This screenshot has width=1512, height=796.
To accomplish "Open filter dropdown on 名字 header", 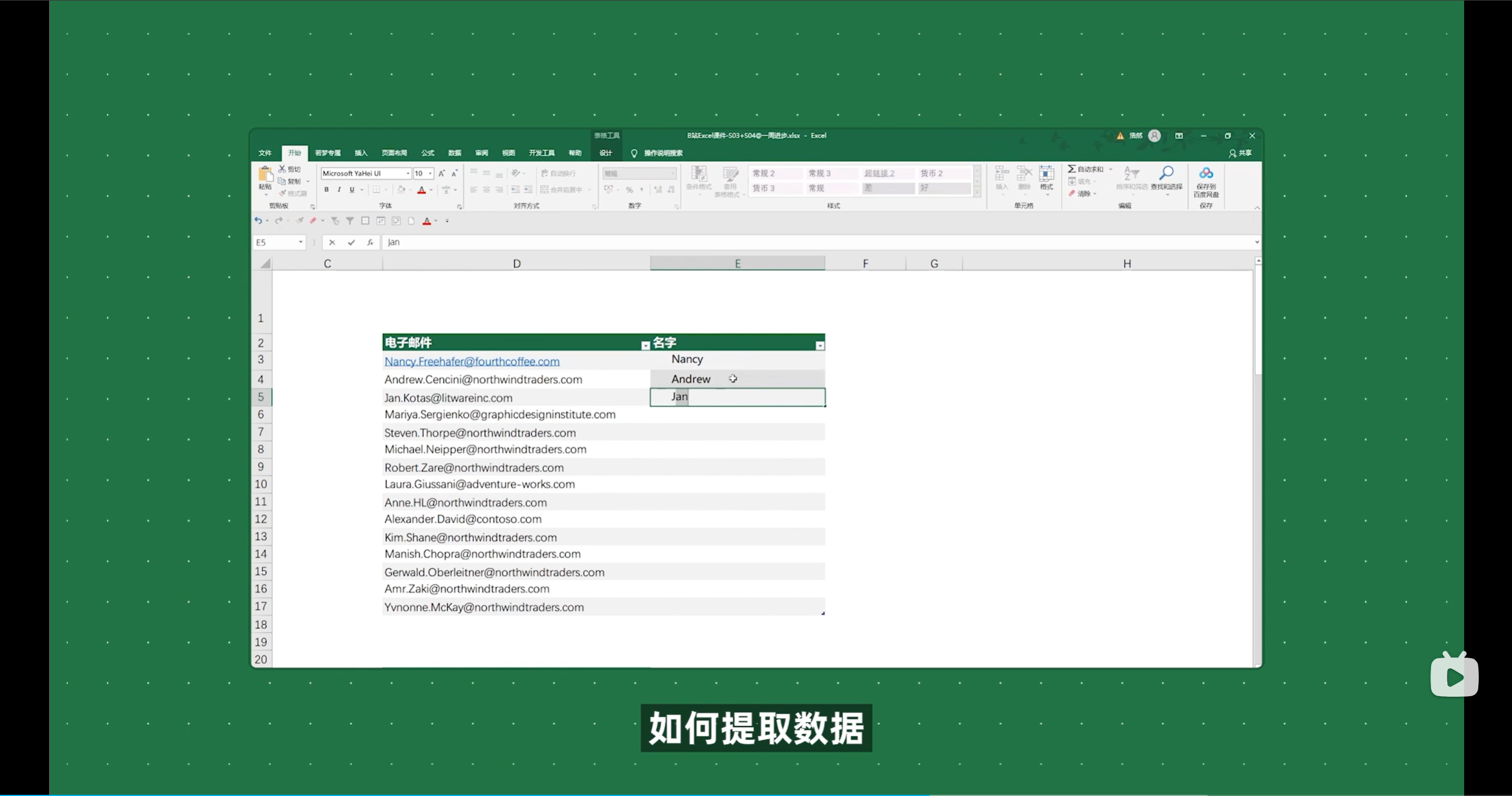I will tap(820, 346).
